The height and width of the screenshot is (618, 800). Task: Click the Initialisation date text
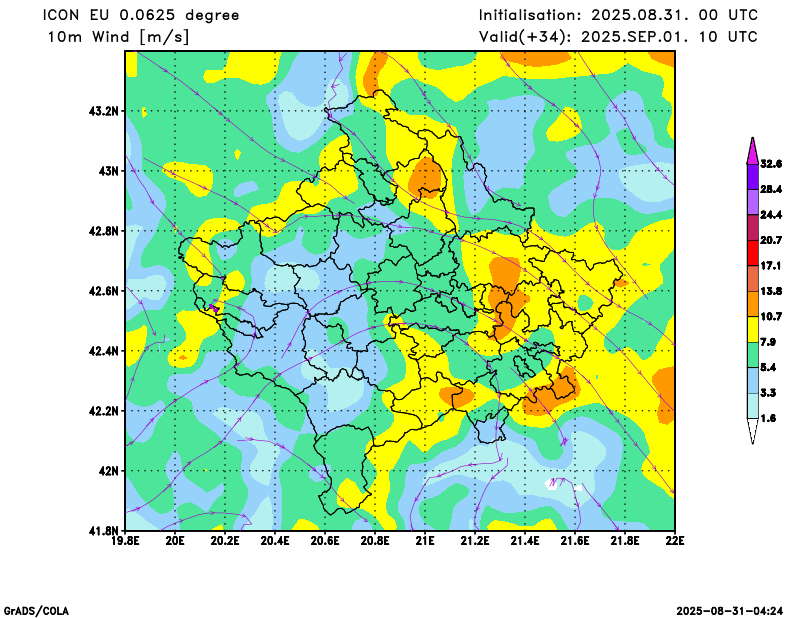pyautogui.click(x=618, y=15)
